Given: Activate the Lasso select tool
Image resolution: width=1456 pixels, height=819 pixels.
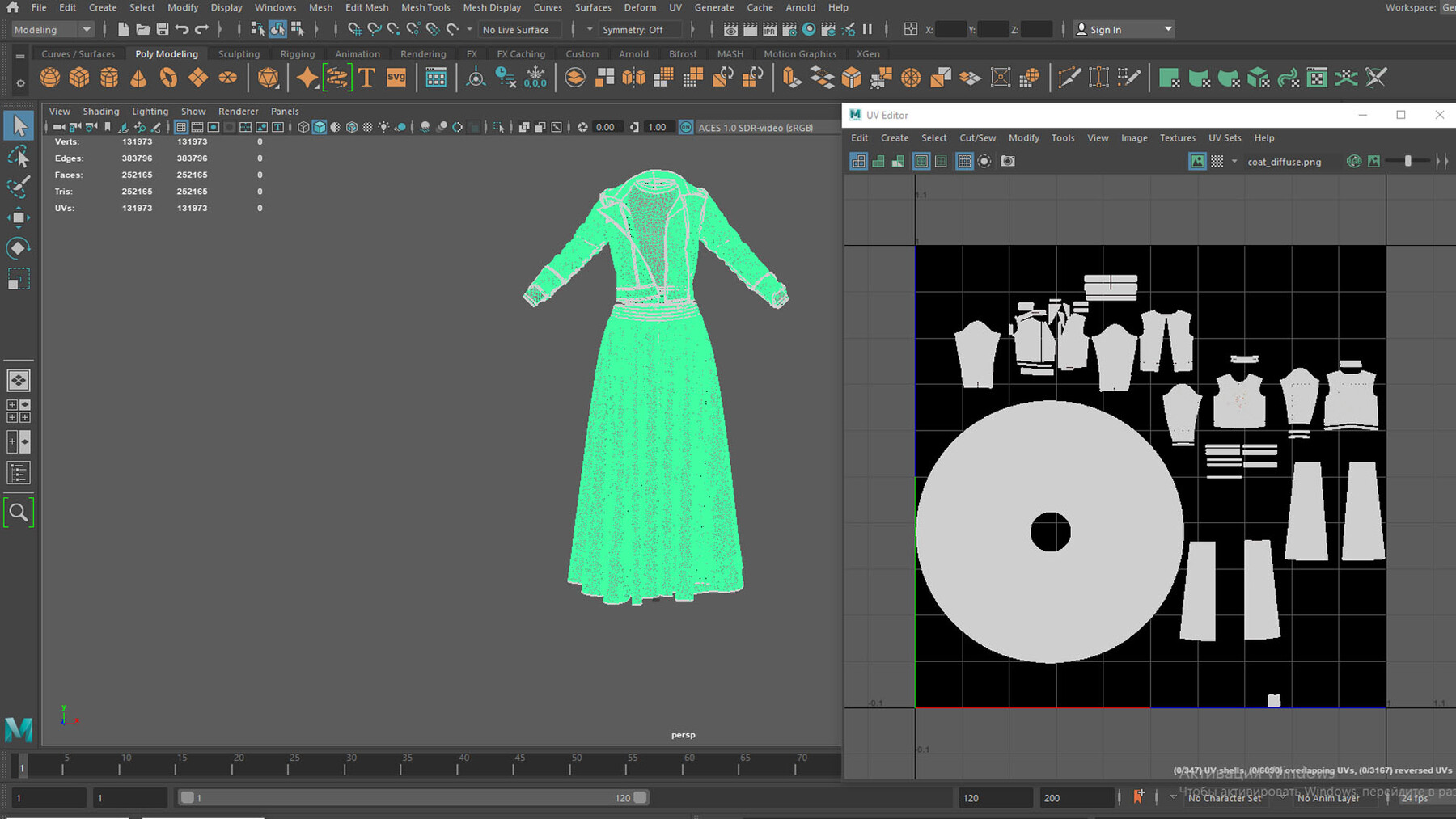Looking at the screenshot, I should [x=19, y=156].
